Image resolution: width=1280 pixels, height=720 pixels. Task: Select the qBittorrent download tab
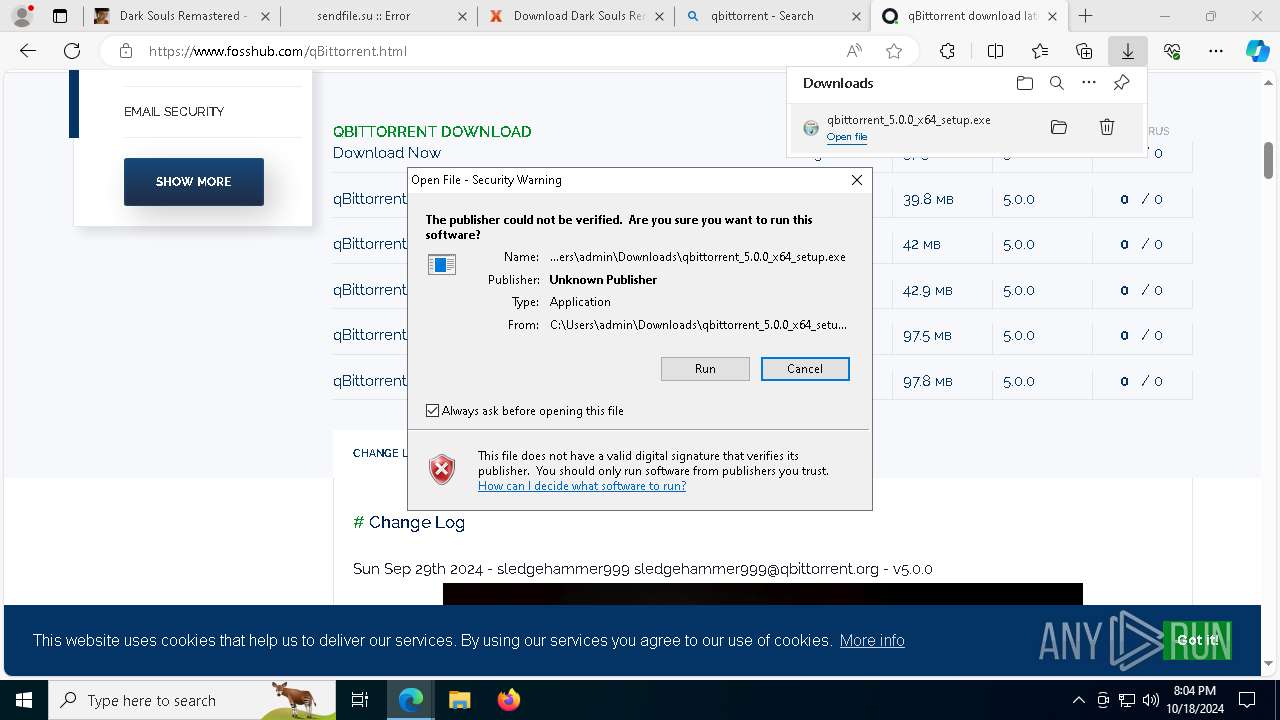pyautogui.click(x=969, y=16)
